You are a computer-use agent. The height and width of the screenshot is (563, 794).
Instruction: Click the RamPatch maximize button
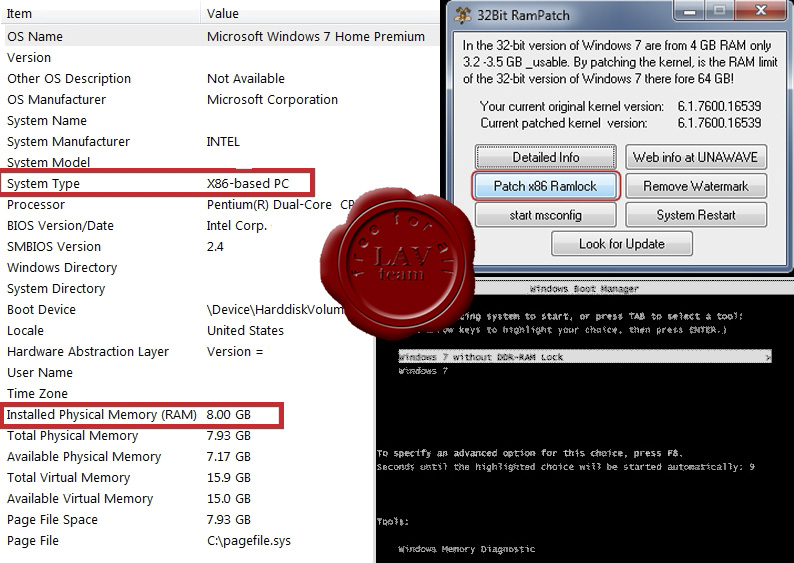pos(719,10)
